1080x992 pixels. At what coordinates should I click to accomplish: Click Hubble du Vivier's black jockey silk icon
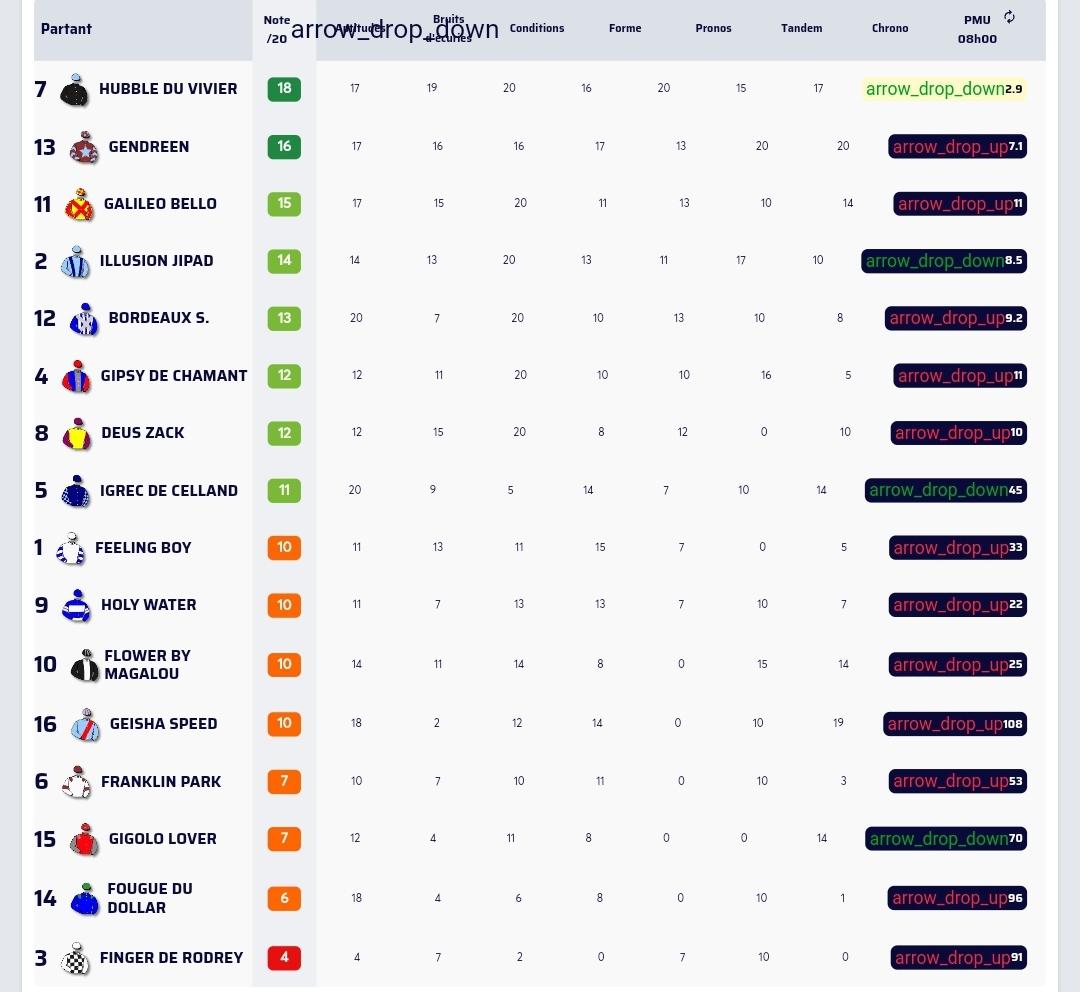coord(74,90)
